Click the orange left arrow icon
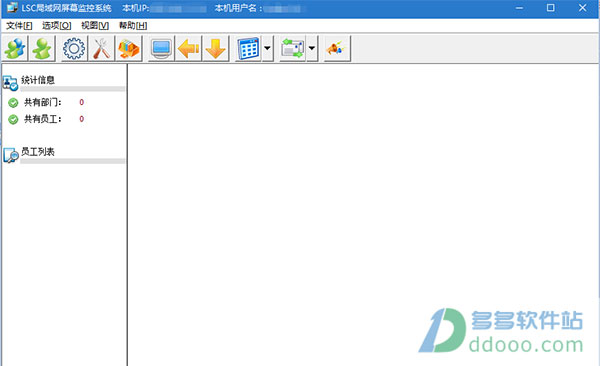This screenshot has width=600, height=366. coord(188,49)
